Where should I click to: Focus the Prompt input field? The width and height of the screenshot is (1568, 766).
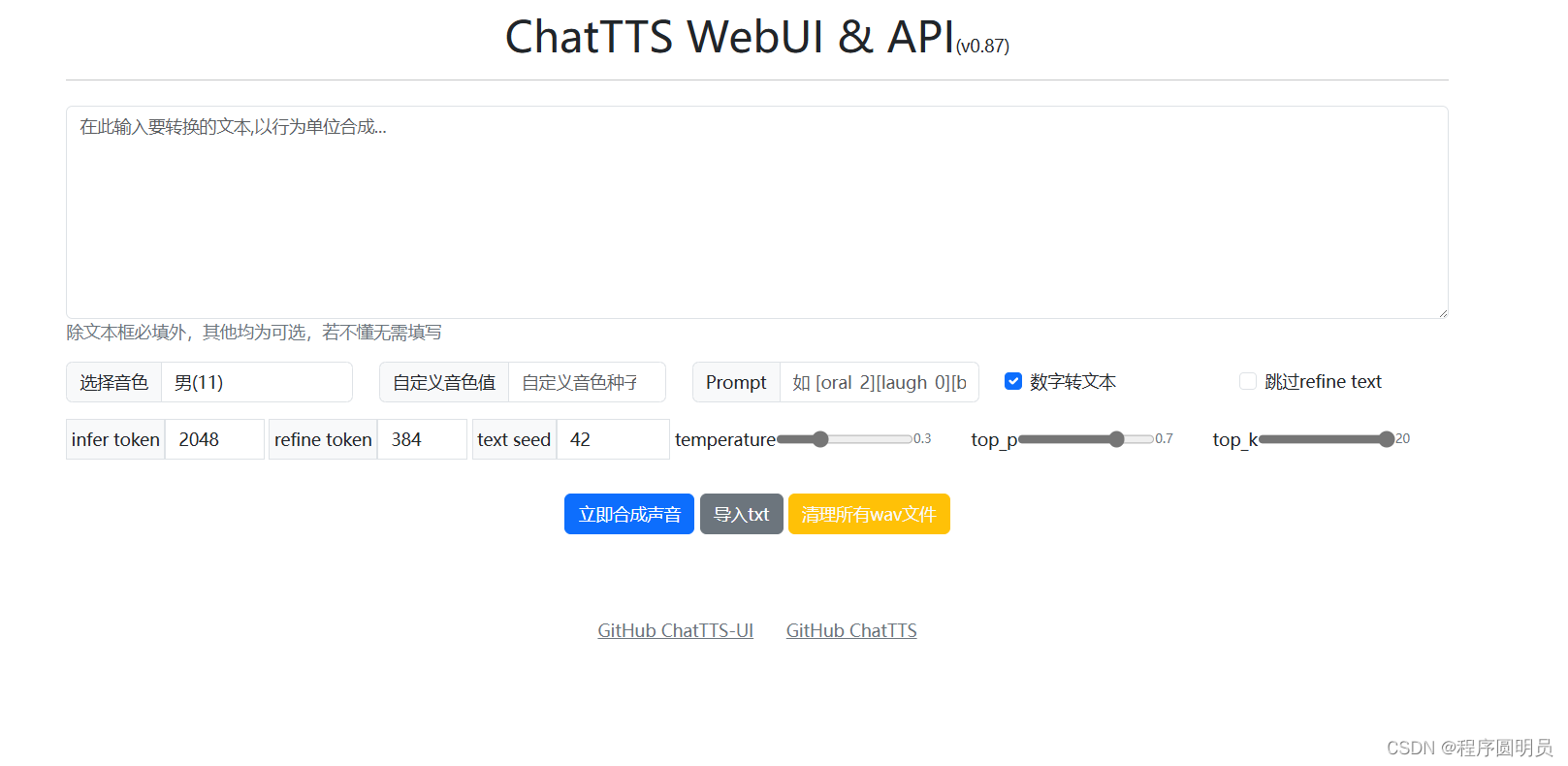point(879,382)
